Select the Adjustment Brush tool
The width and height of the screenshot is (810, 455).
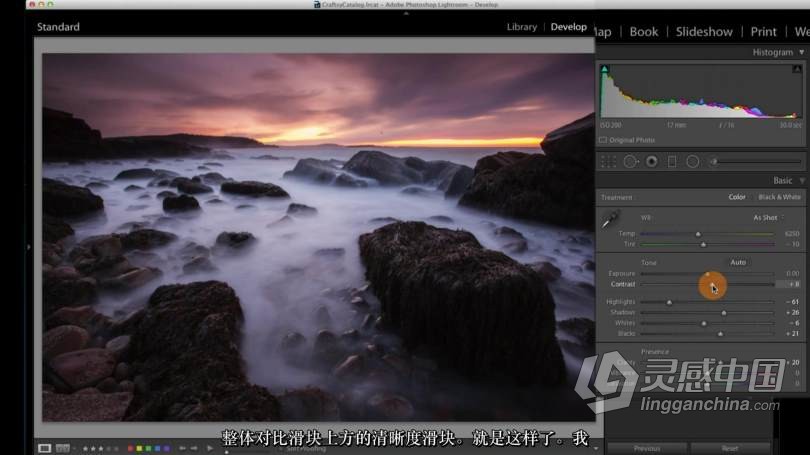pyautogui.click(x=714, y=162)
